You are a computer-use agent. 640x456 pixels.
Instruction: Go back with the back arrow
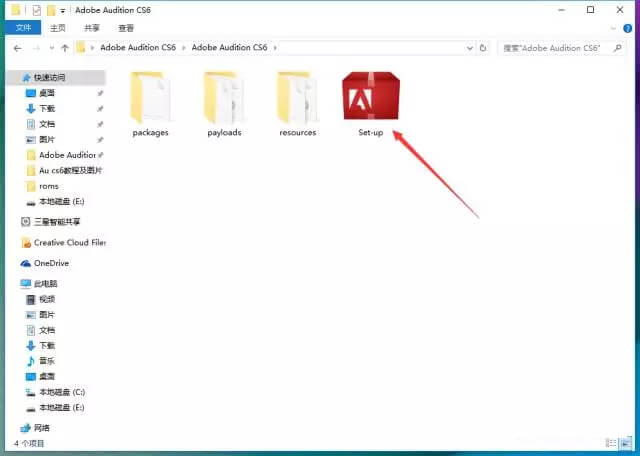17,48
